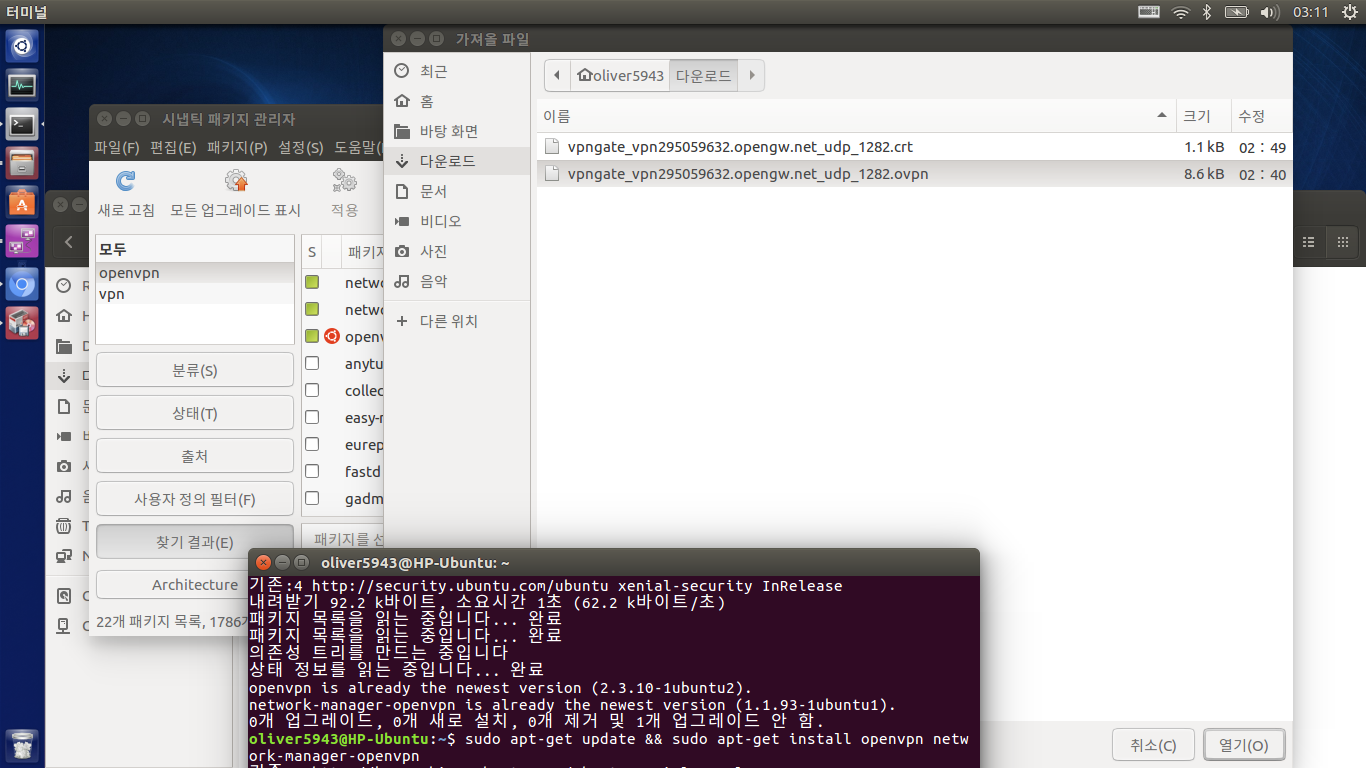Click sort arrow on 이름 column header
Image resolution: width=1366 pixels, height=768 pixels.
(x=1162, y=116)
